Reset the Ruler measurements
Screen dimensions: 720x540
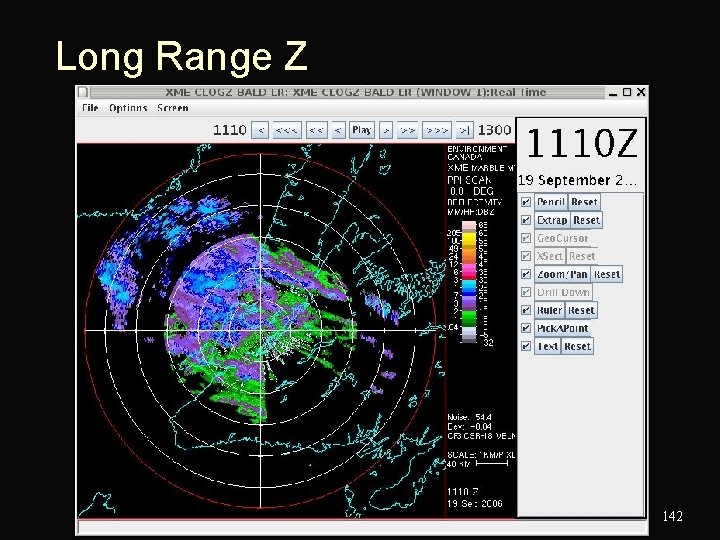pos(581,310)
